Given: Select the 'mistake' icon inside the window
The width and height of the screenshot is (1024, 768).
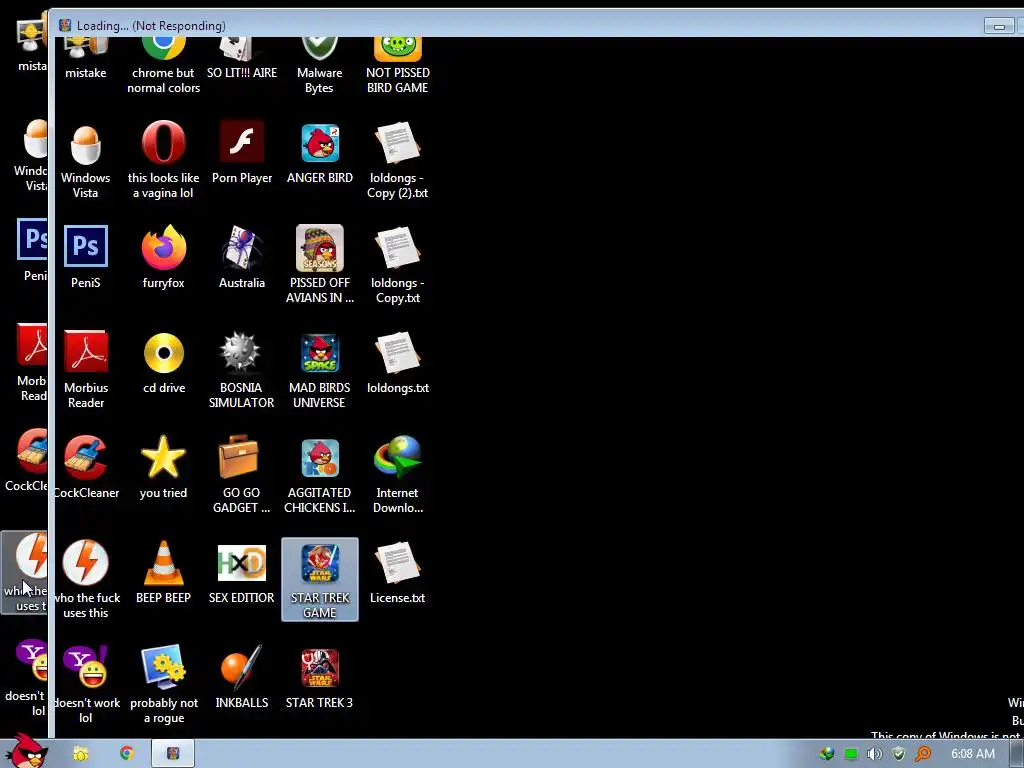Looking at the screenshot, I should pos(86,50).
